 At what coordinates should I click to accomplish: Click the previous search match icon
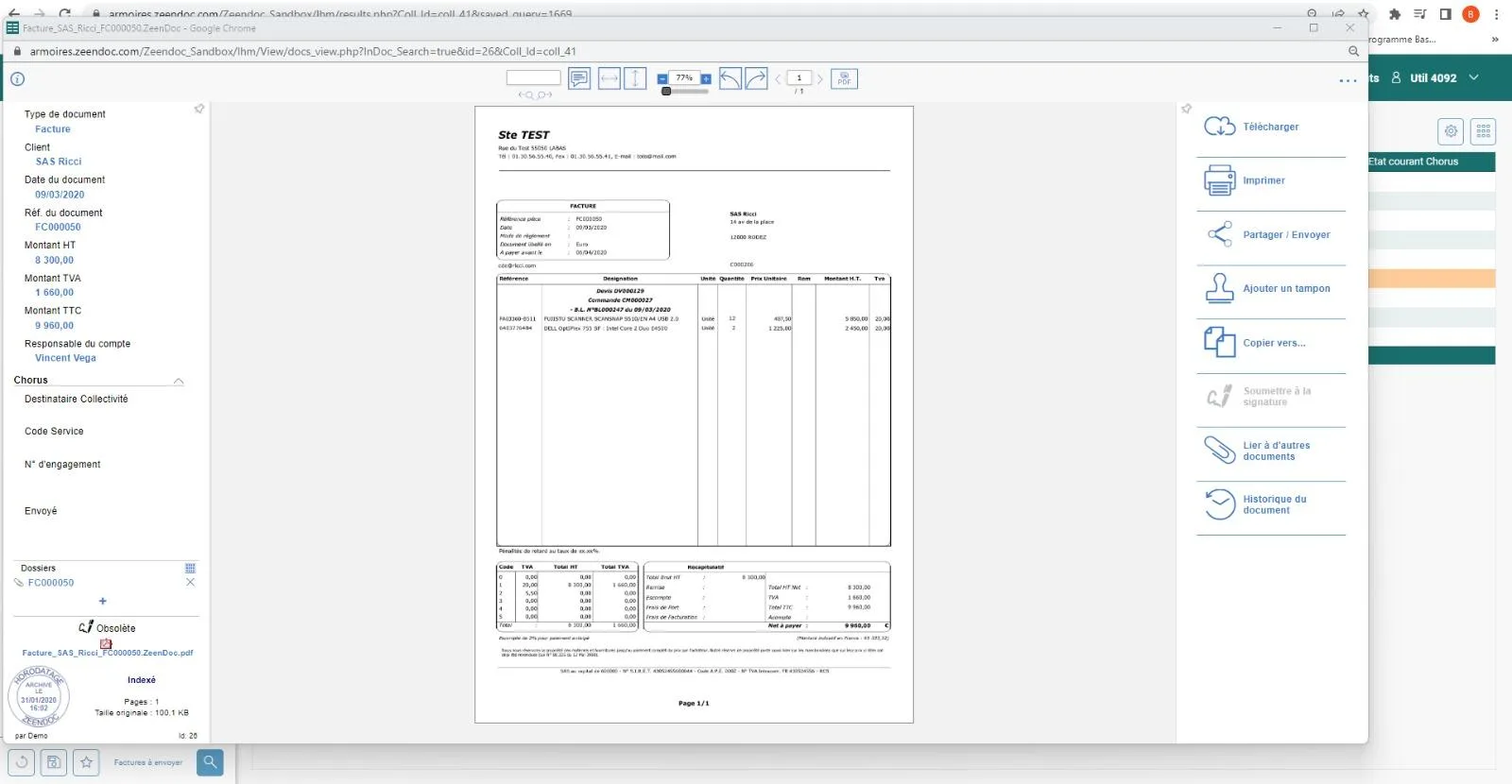[524, 94]
